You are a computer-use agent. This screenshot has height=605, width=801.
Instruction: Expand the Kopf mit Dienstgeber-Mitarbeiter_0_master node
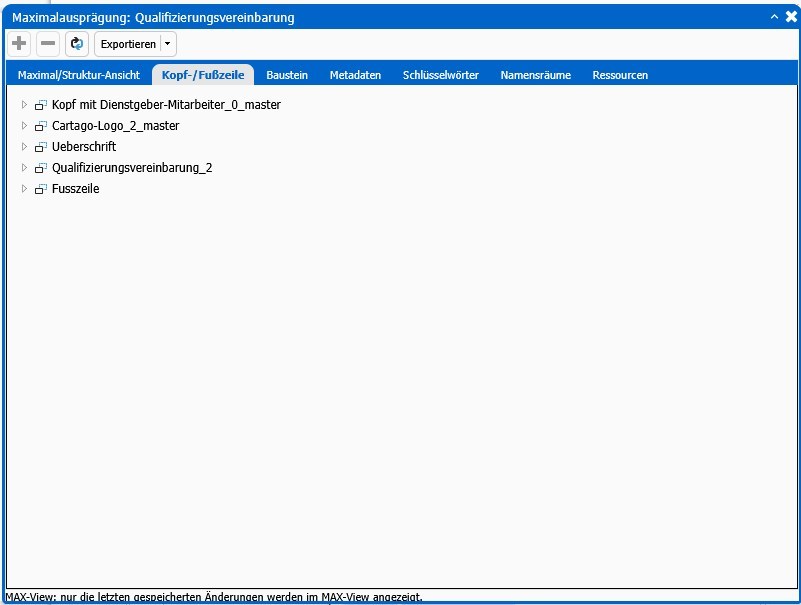(x=25, y=104)
